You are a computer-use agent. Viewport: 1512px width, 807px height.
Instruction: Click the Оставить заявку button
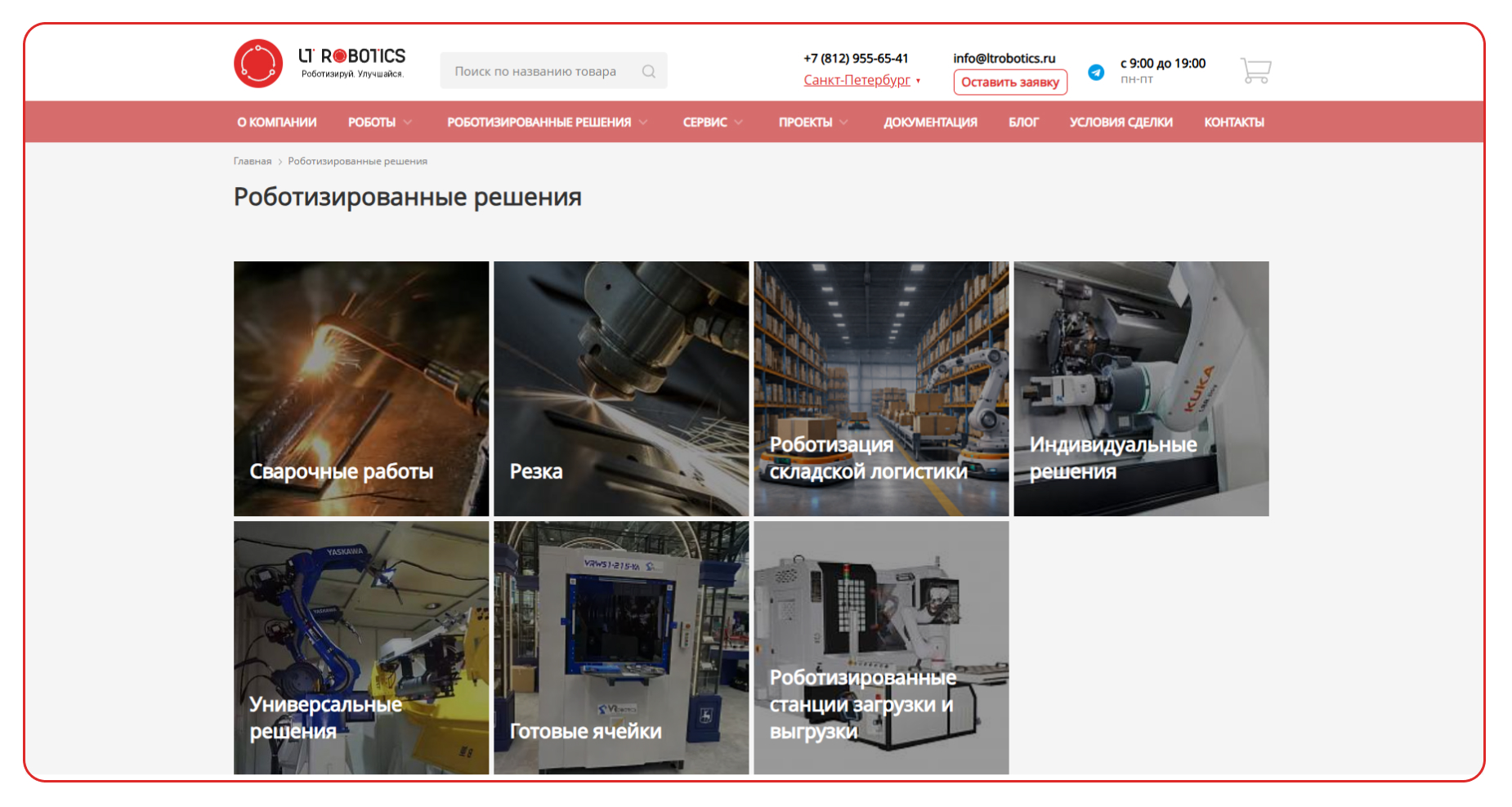(1009, 82)
